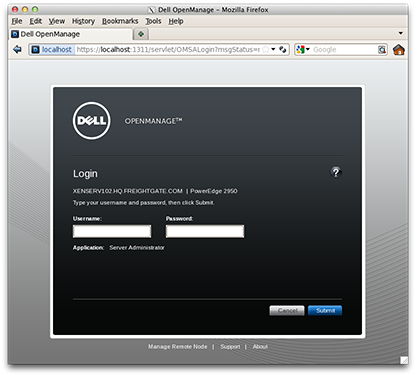Click the Server Administrator application text
The height and width of the screenshot is (376, 416).
[x=137, y=248]
